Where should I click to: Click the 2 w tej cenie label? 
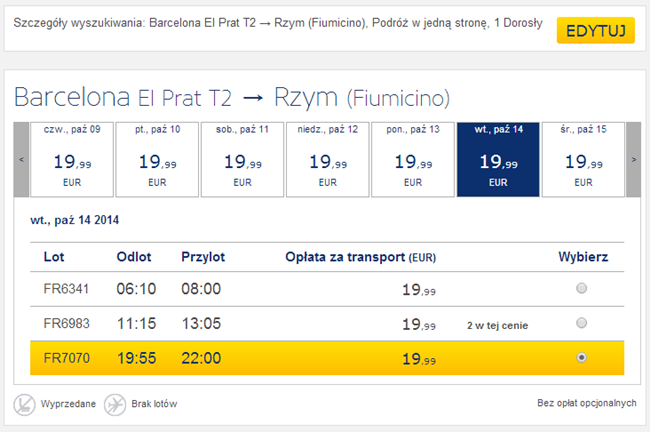point(497,325)
